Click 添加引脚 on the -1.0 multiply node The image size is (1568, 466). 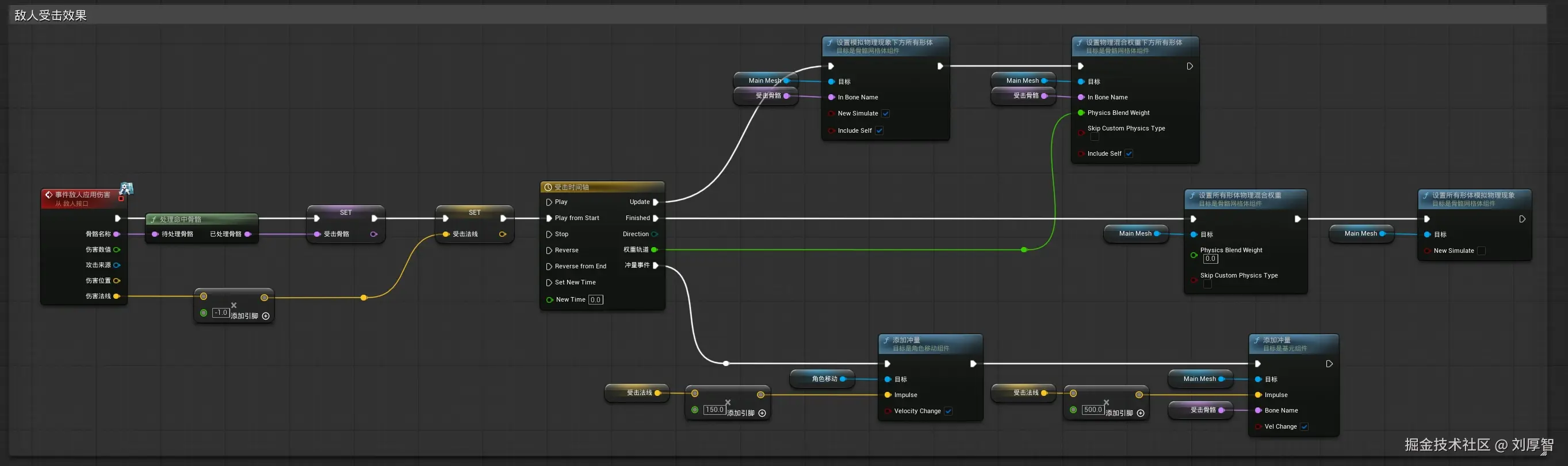(x=250, y=317)
